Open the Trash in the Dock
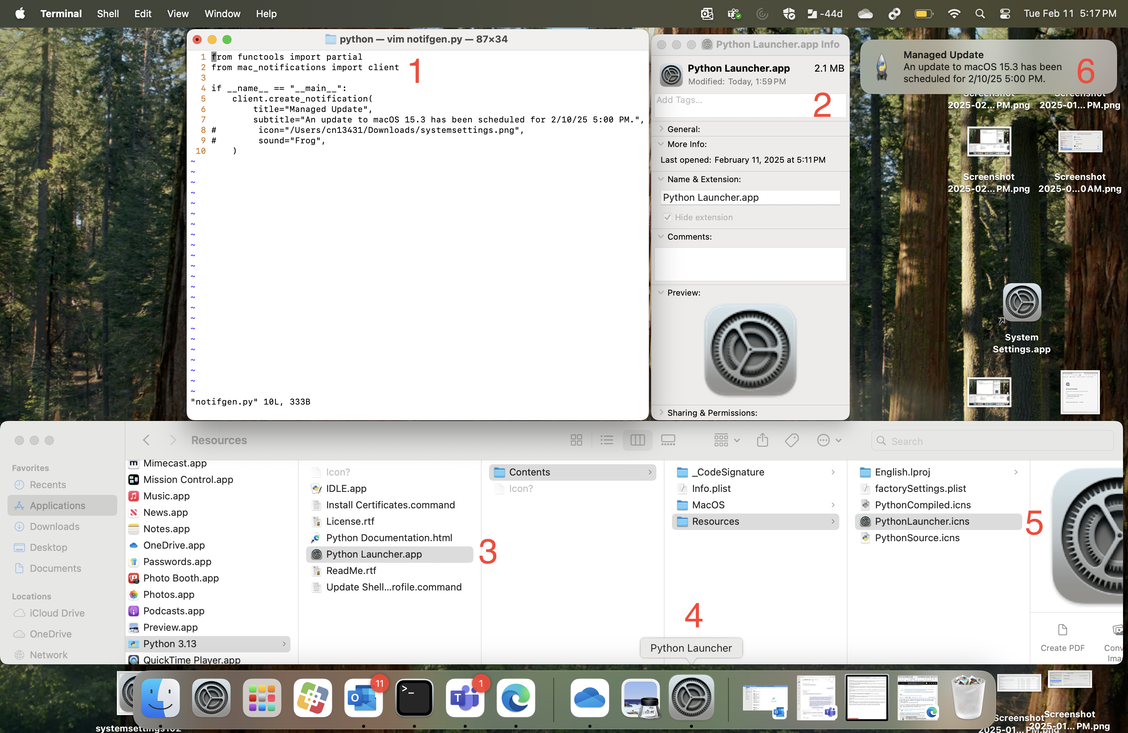Viewport: 1128px width, 733px height. point(968,696)
